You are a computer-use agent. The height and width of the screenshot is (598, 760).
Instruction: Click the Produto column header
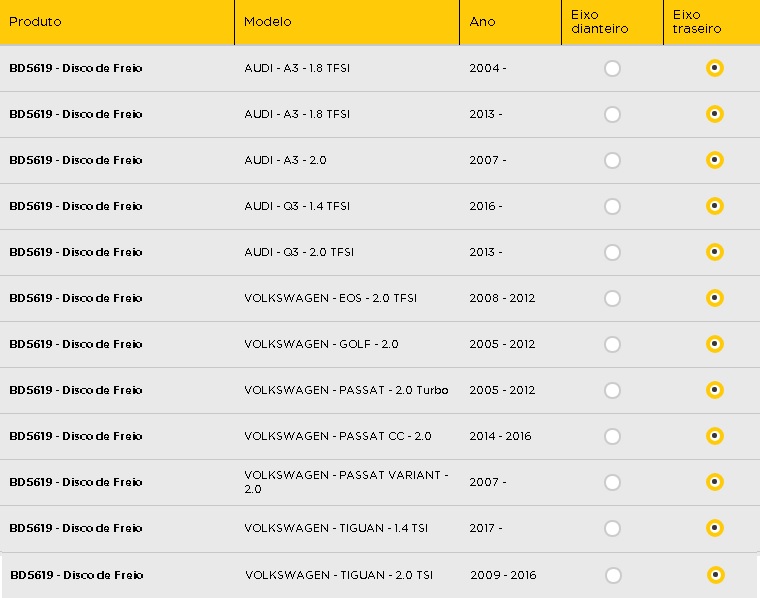[35, 22]
